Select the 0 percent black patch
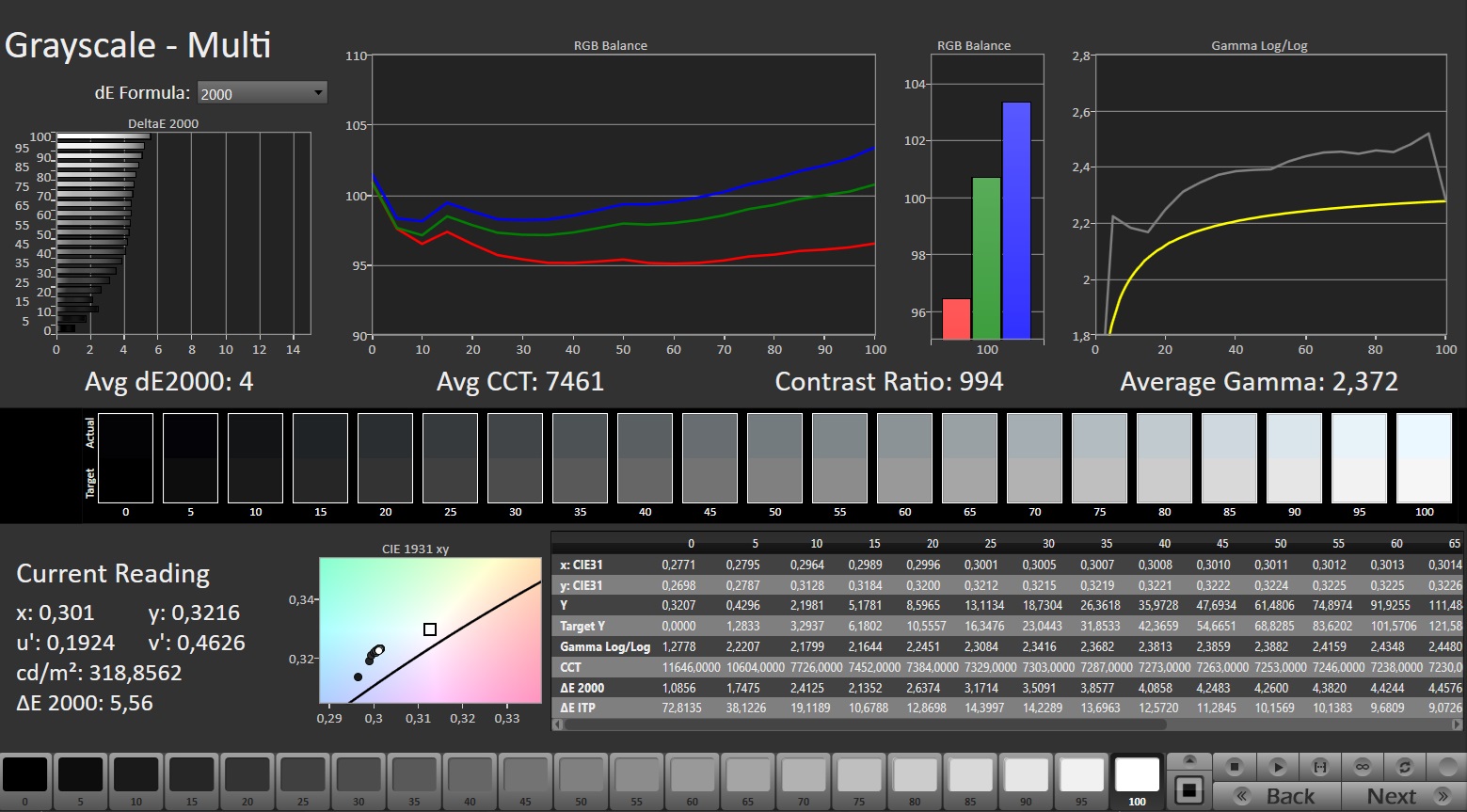The image size is (1467, 812). pyautogui.click(x=25, y=775)
